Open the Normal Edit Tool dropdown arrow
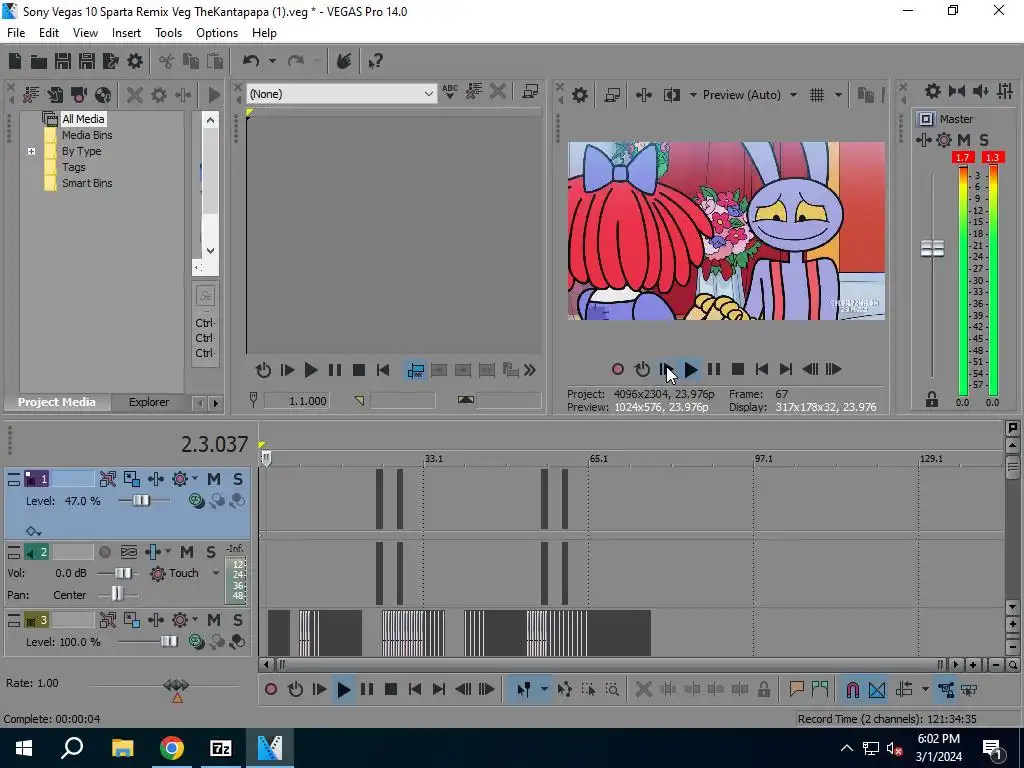The image size is (1024, 768). tap(544, 690)
